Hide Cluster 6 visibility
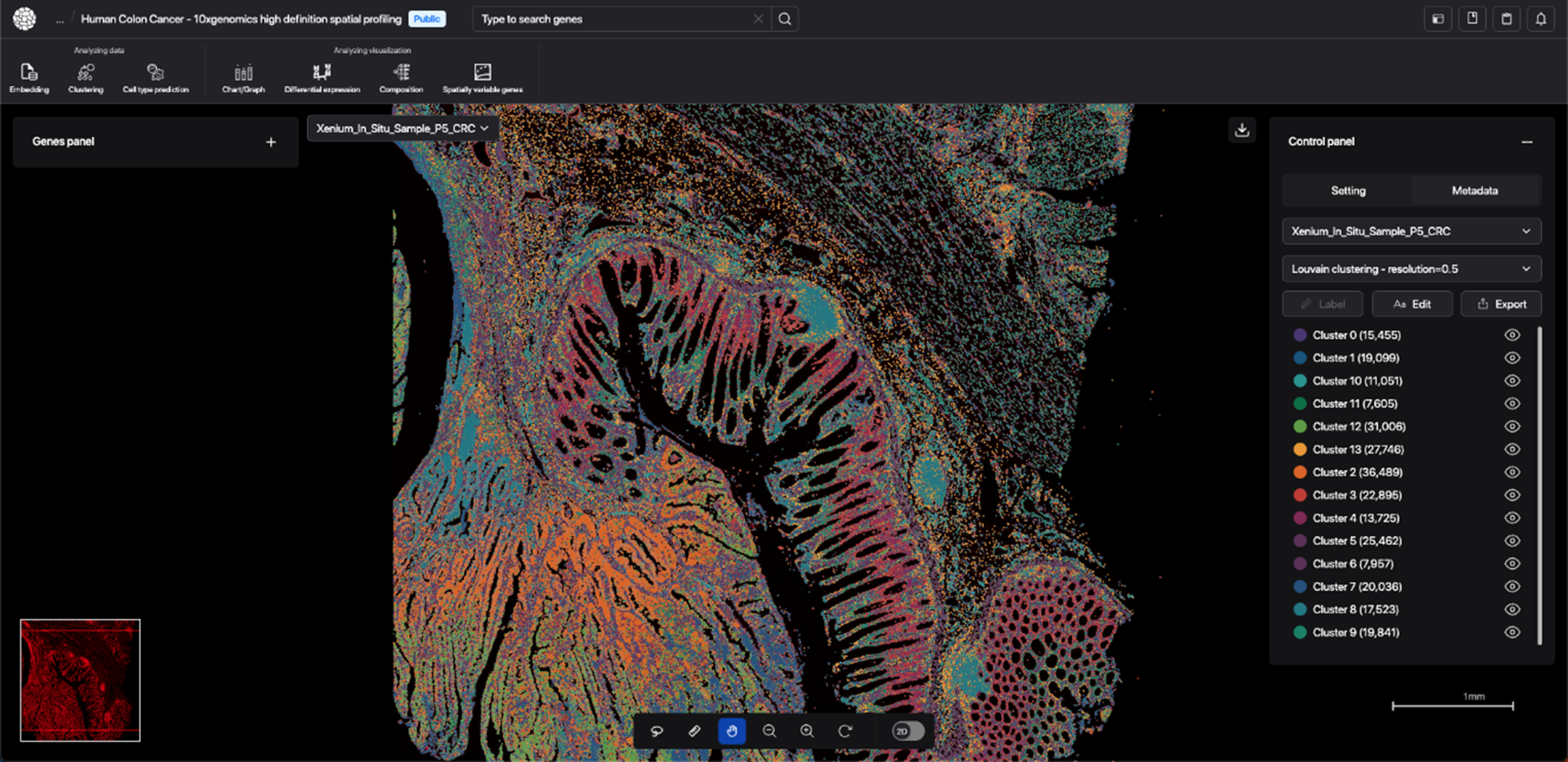Image resolution: width=1568 pixels, height=762 pixels. [1512, 563]
